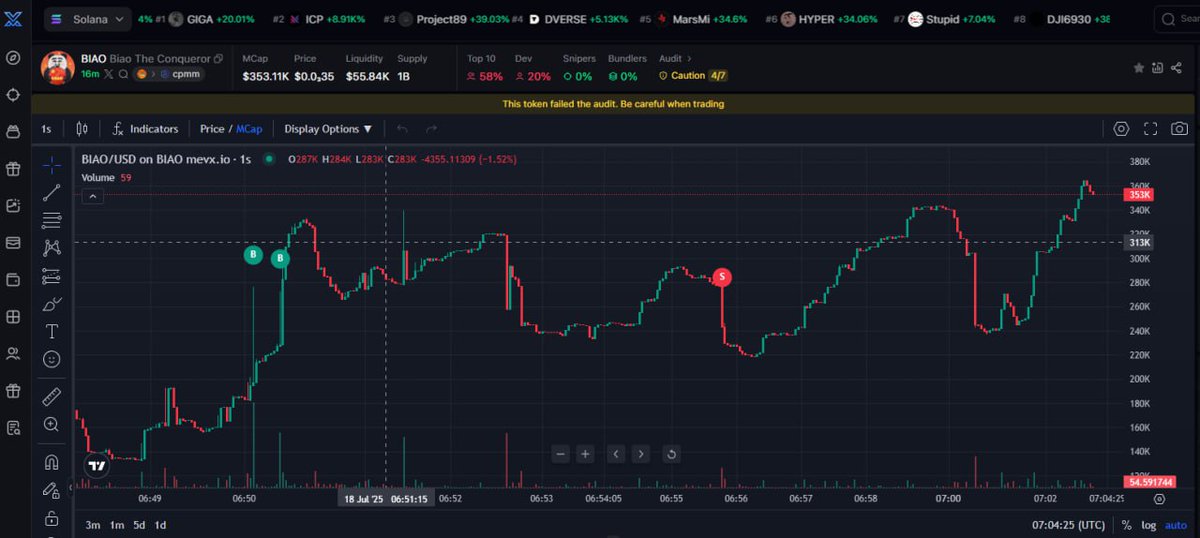
Task: Click the MevX logo icon
Action: coord(13,18)
